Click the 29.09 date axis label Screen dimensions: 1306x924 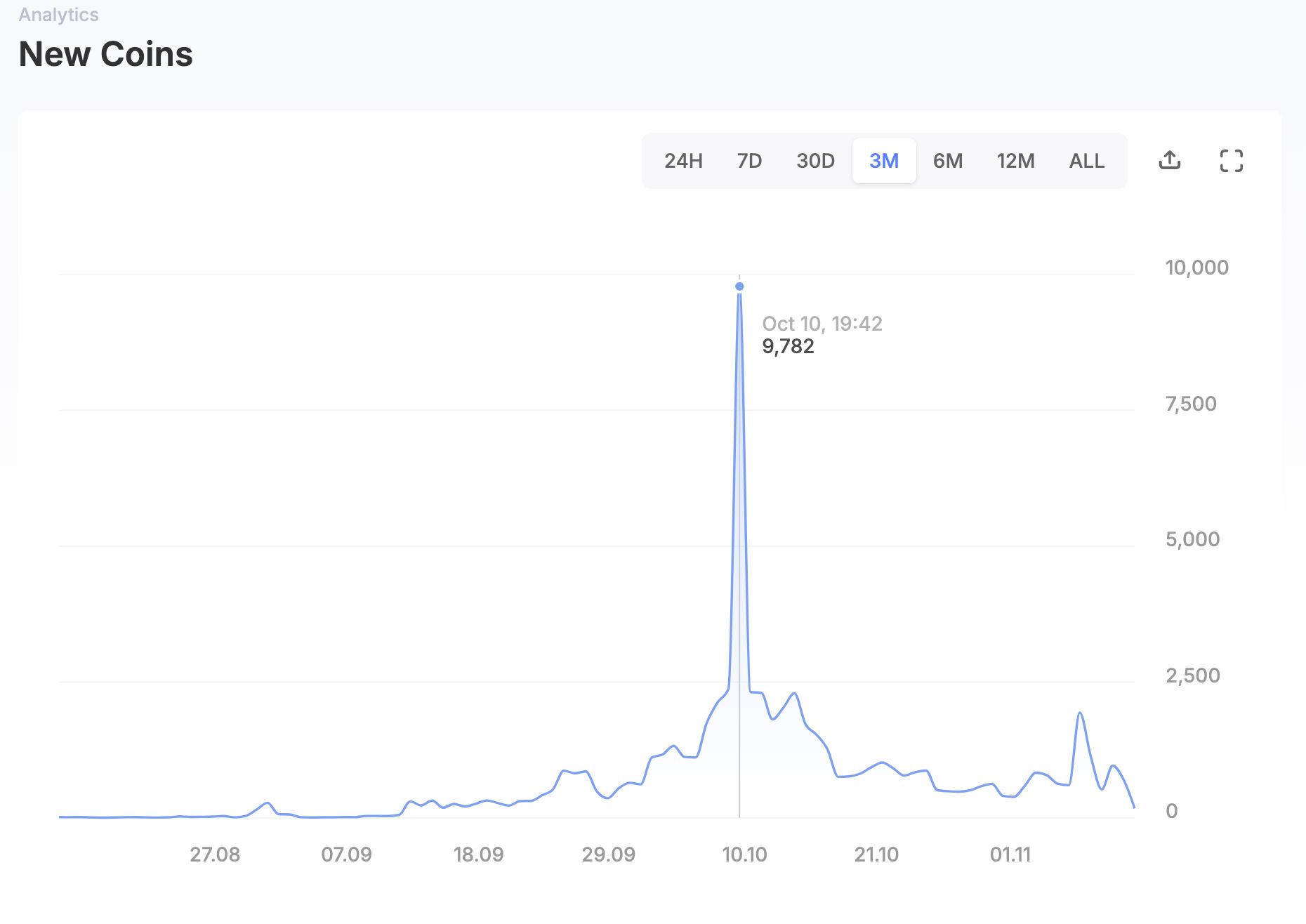pos(608,854)
